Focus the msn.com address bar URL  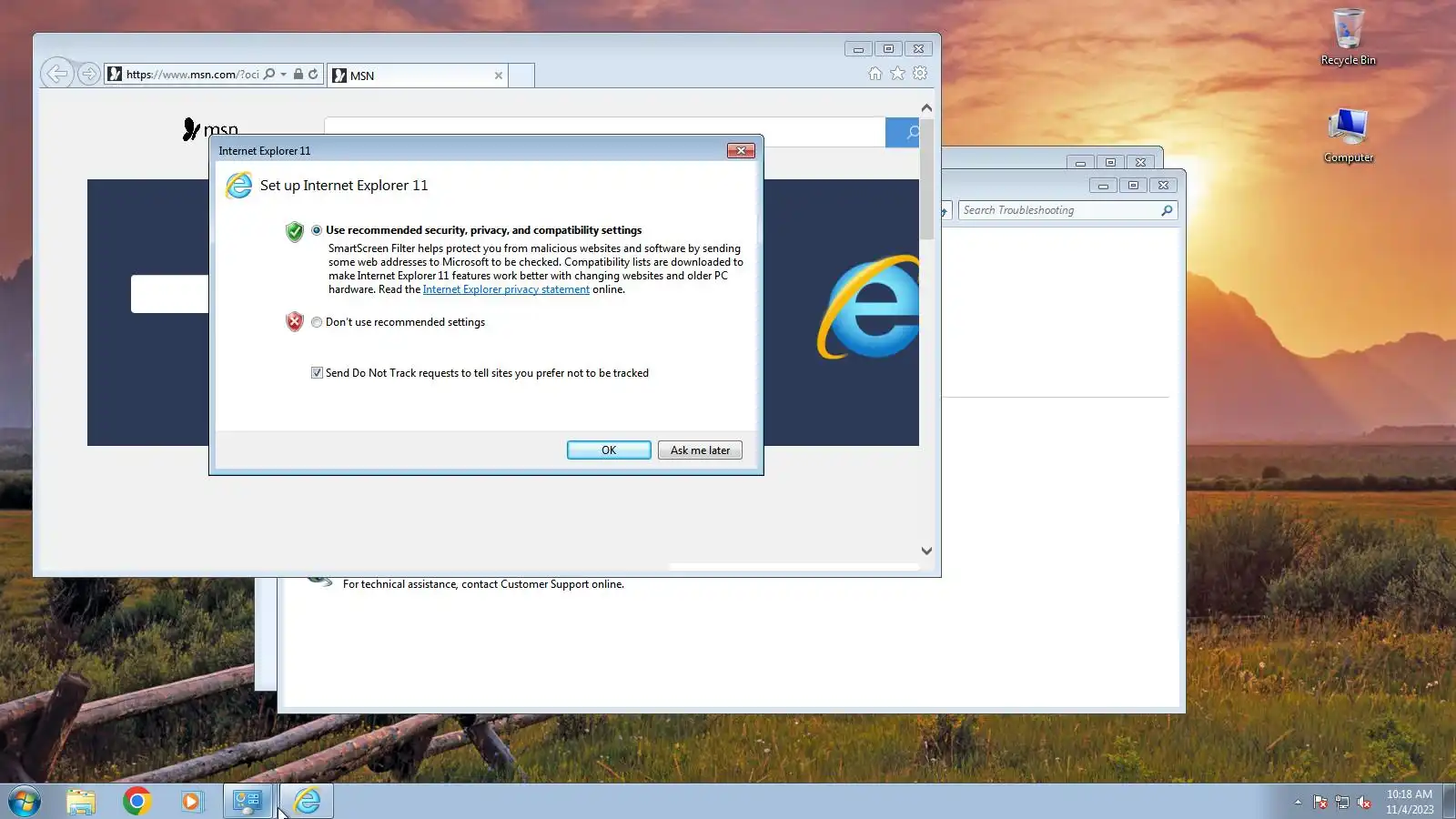point(192,75)
